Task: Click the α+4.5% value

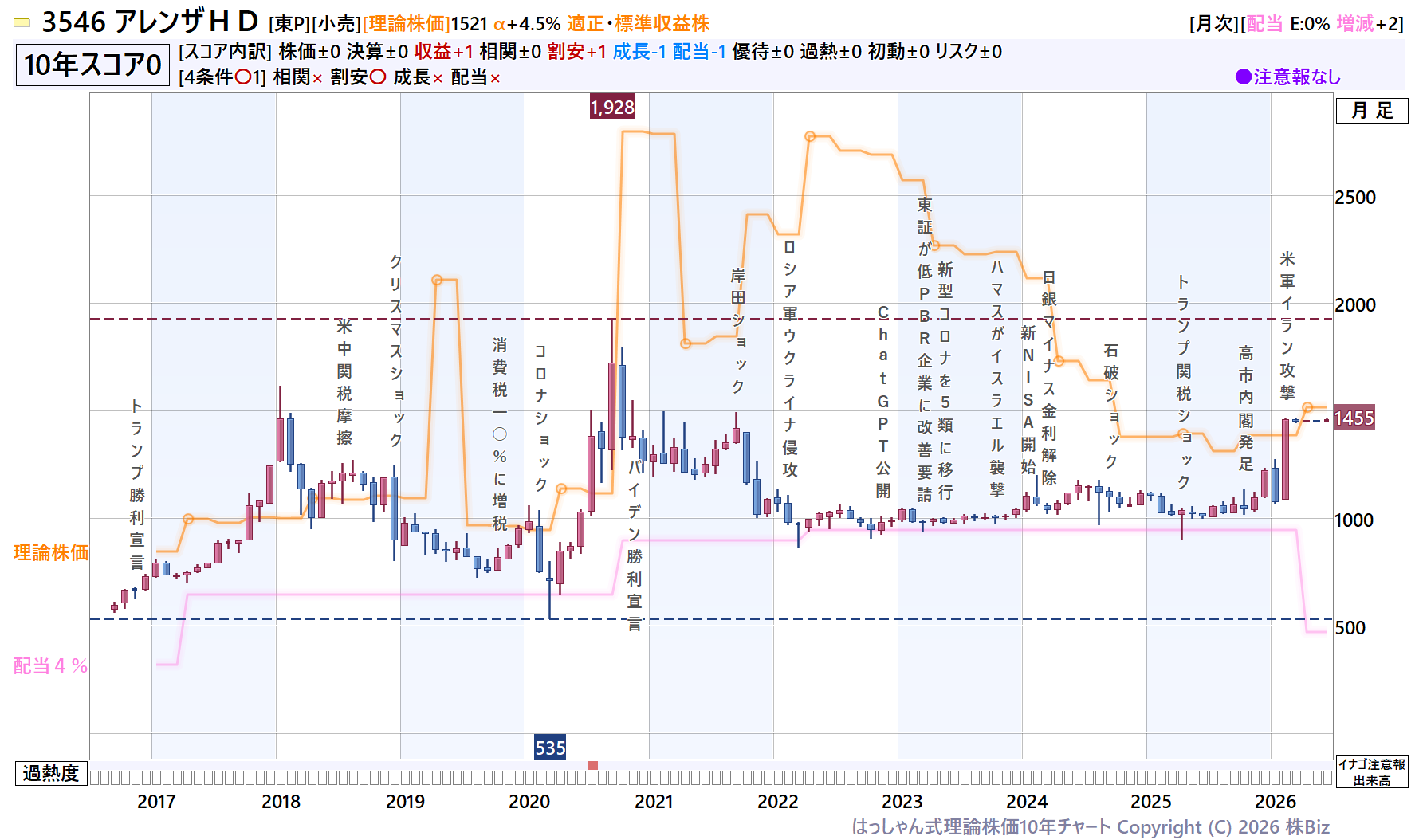Action: 527,24
